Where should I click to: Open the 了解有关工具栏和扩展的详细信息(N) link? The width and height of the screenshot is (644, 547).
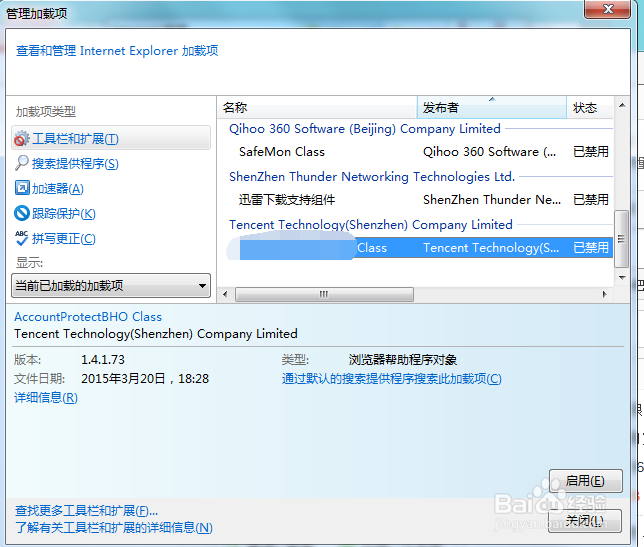114,527
